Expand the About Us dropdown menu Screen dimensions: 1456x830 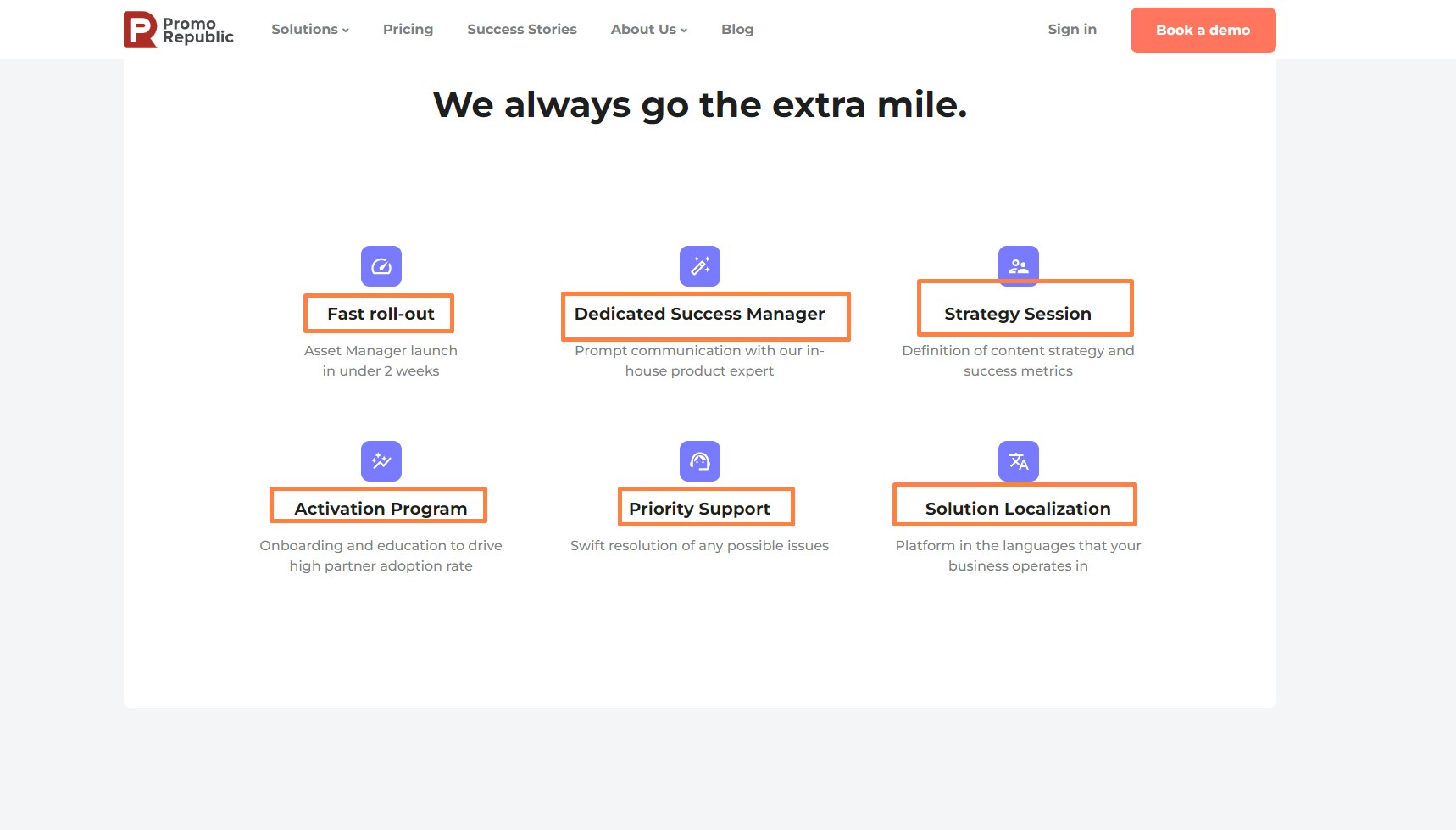coord(649,30)
